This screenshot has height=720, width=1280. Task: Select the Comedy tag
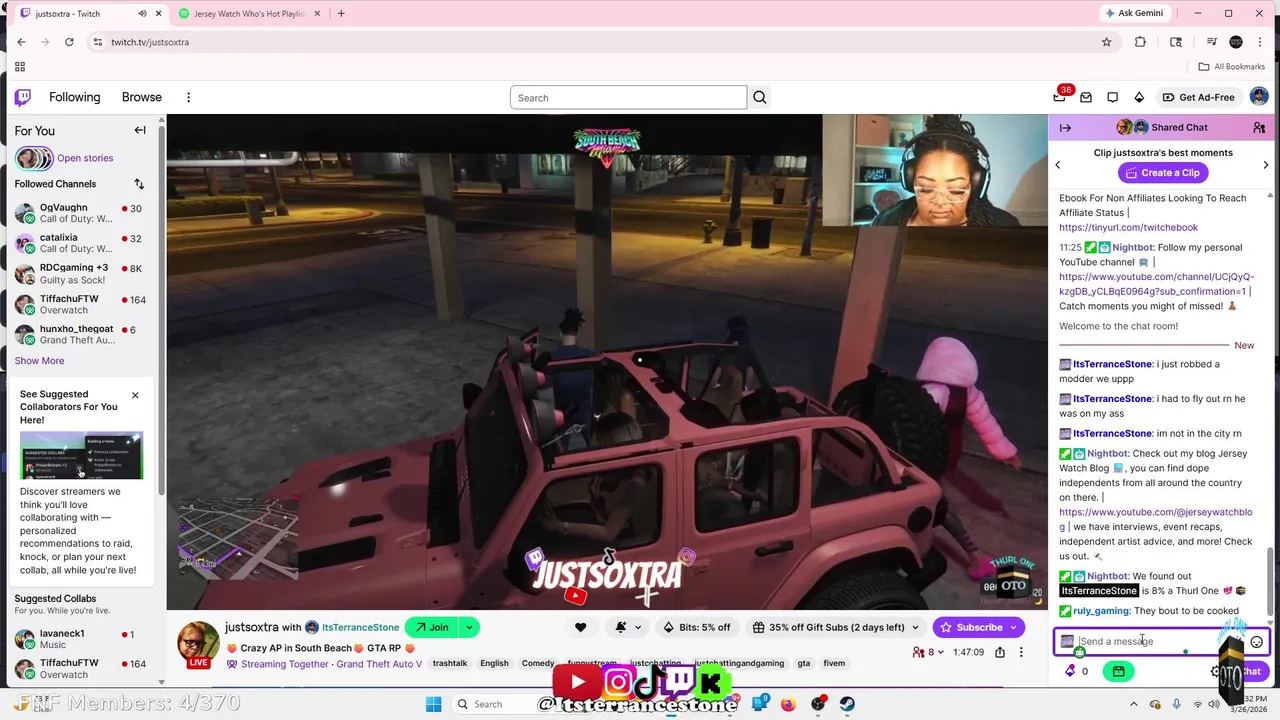[538, 663]
